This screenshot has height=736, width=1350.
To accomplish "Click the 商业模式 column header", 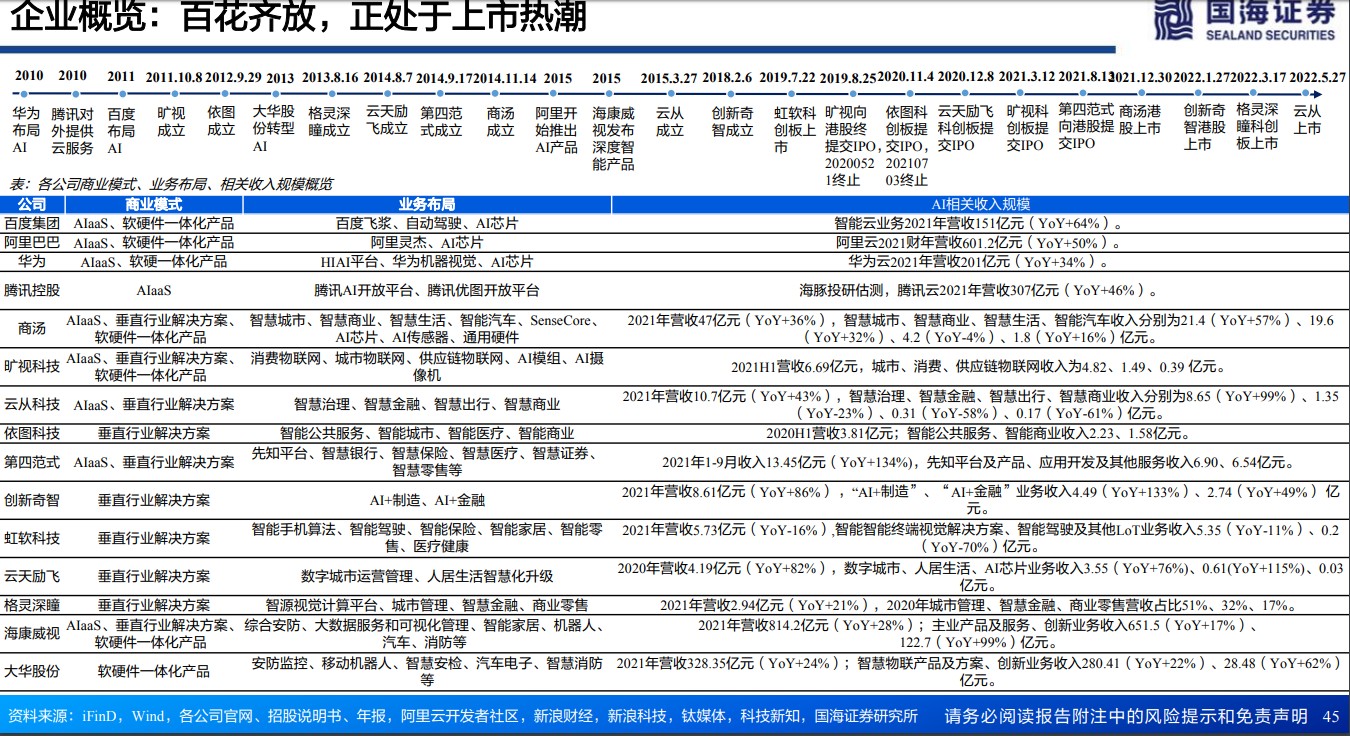I will pos(154,204).
